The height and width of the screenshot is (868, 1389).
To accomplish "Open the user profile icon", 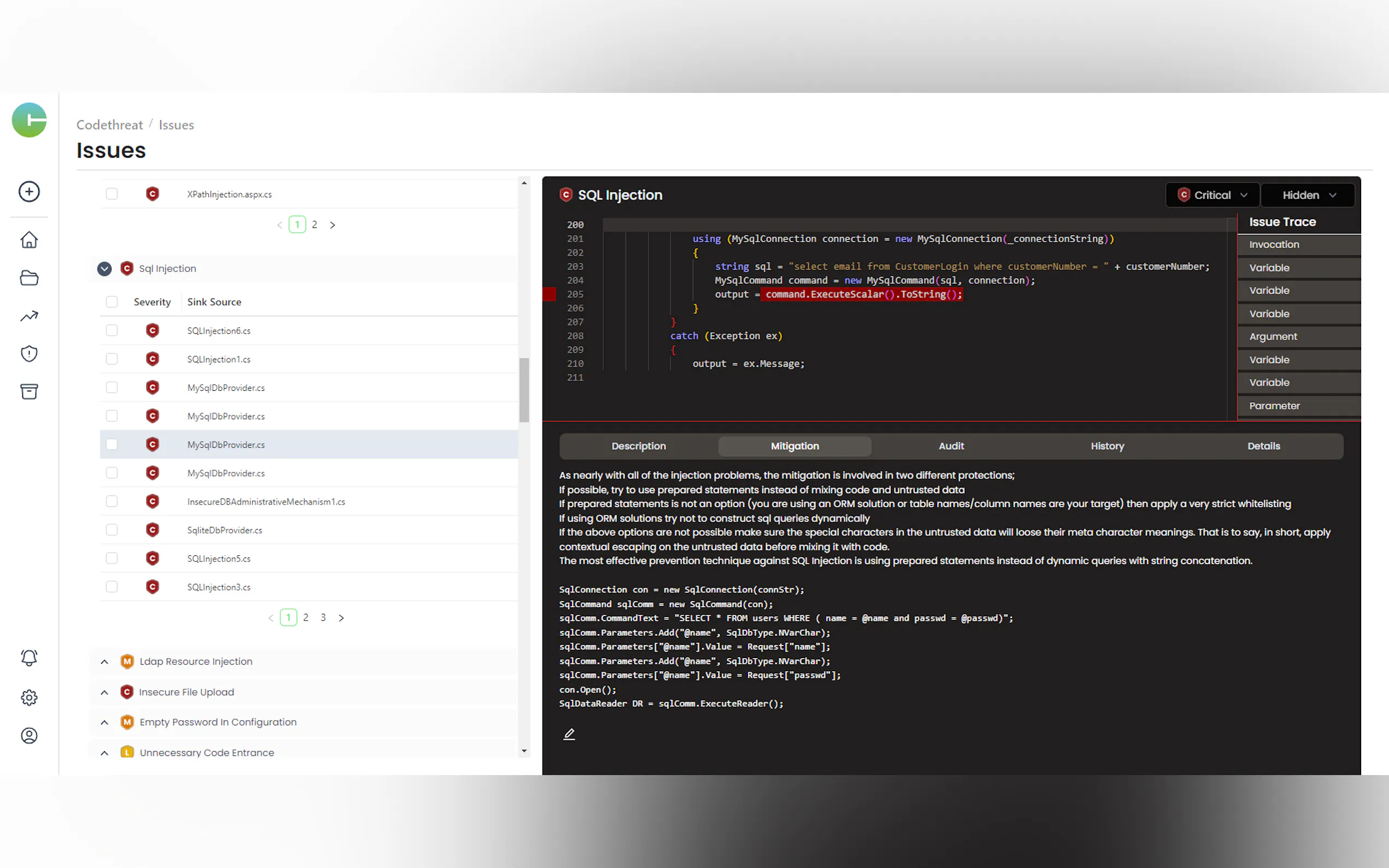I will pyautogui.click(x=30, y=736).
